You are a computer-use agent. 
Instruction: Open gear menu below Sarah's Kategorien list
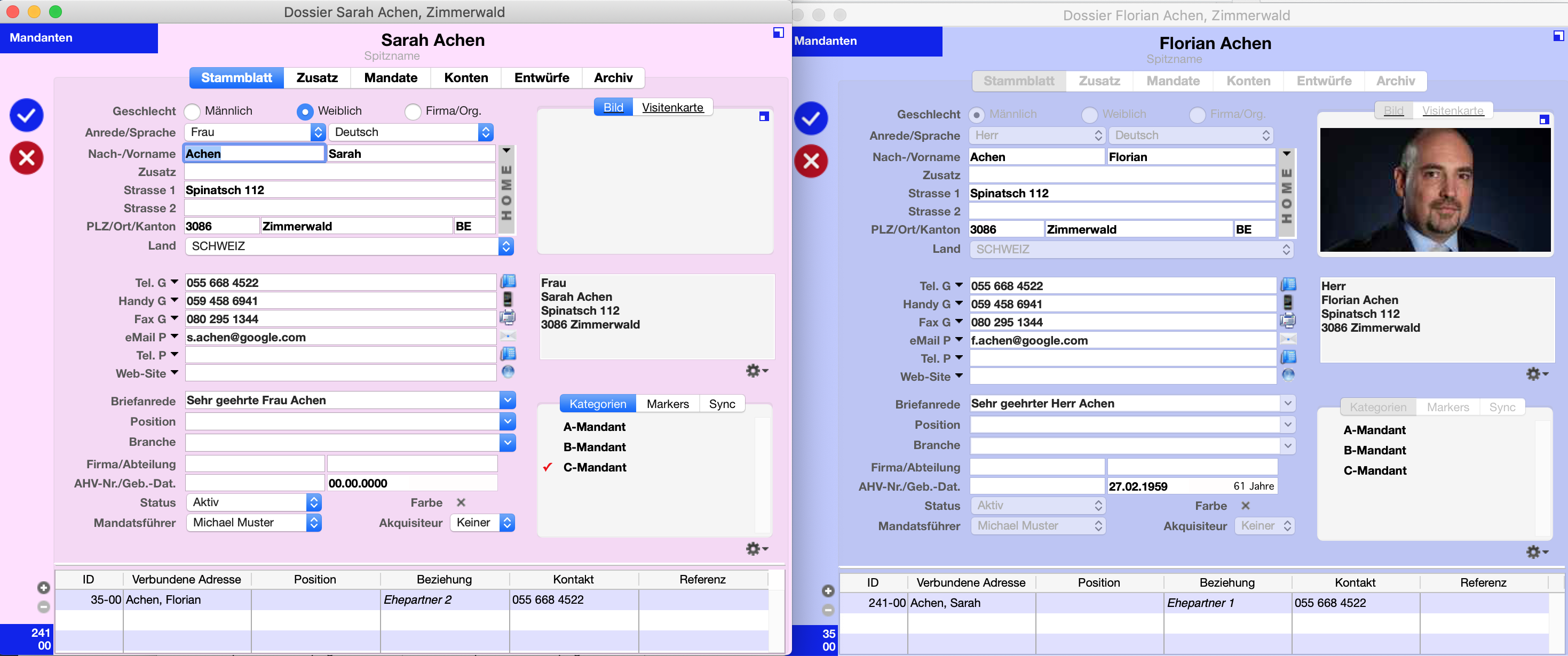click(x=757, y=549)
